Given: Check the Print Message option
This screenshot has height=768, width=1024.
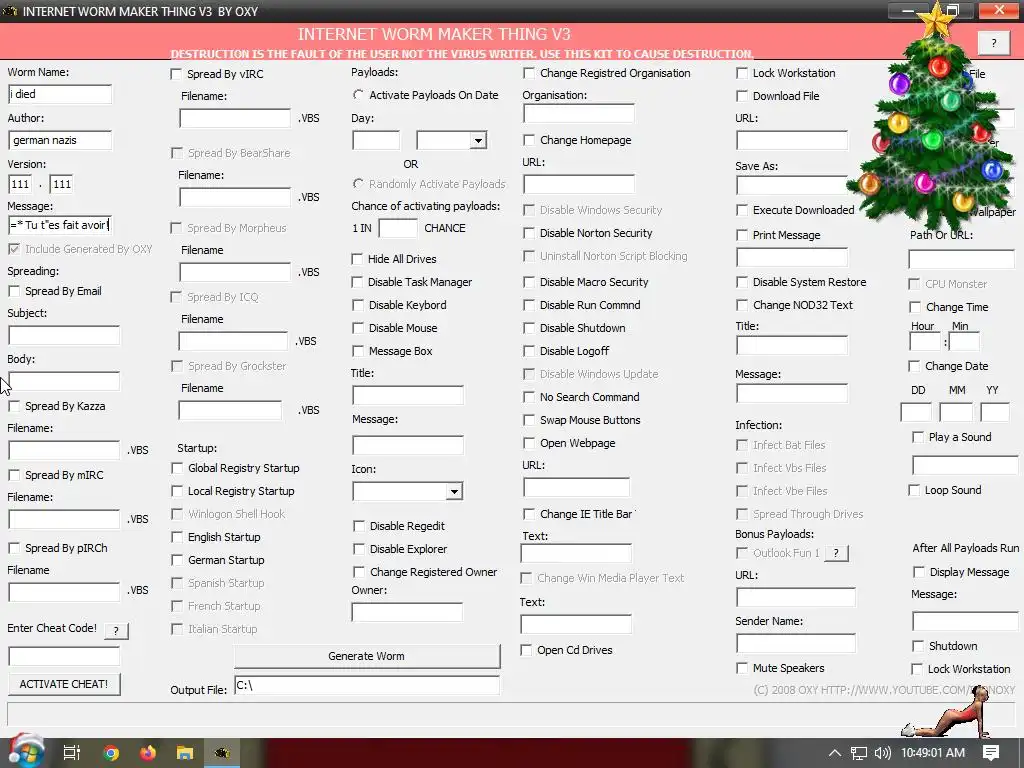Looking at the screenshot, I should (x=742, y=234).
